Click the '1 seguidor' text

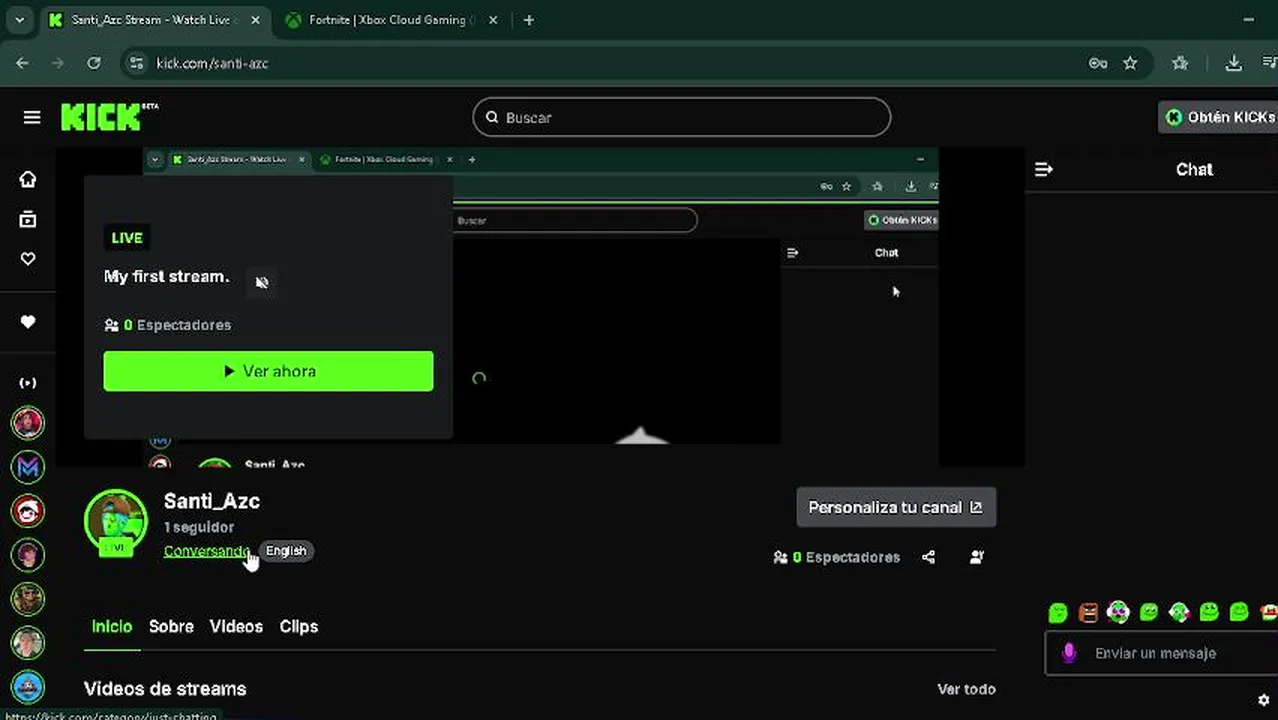click(x=199, y=527)
